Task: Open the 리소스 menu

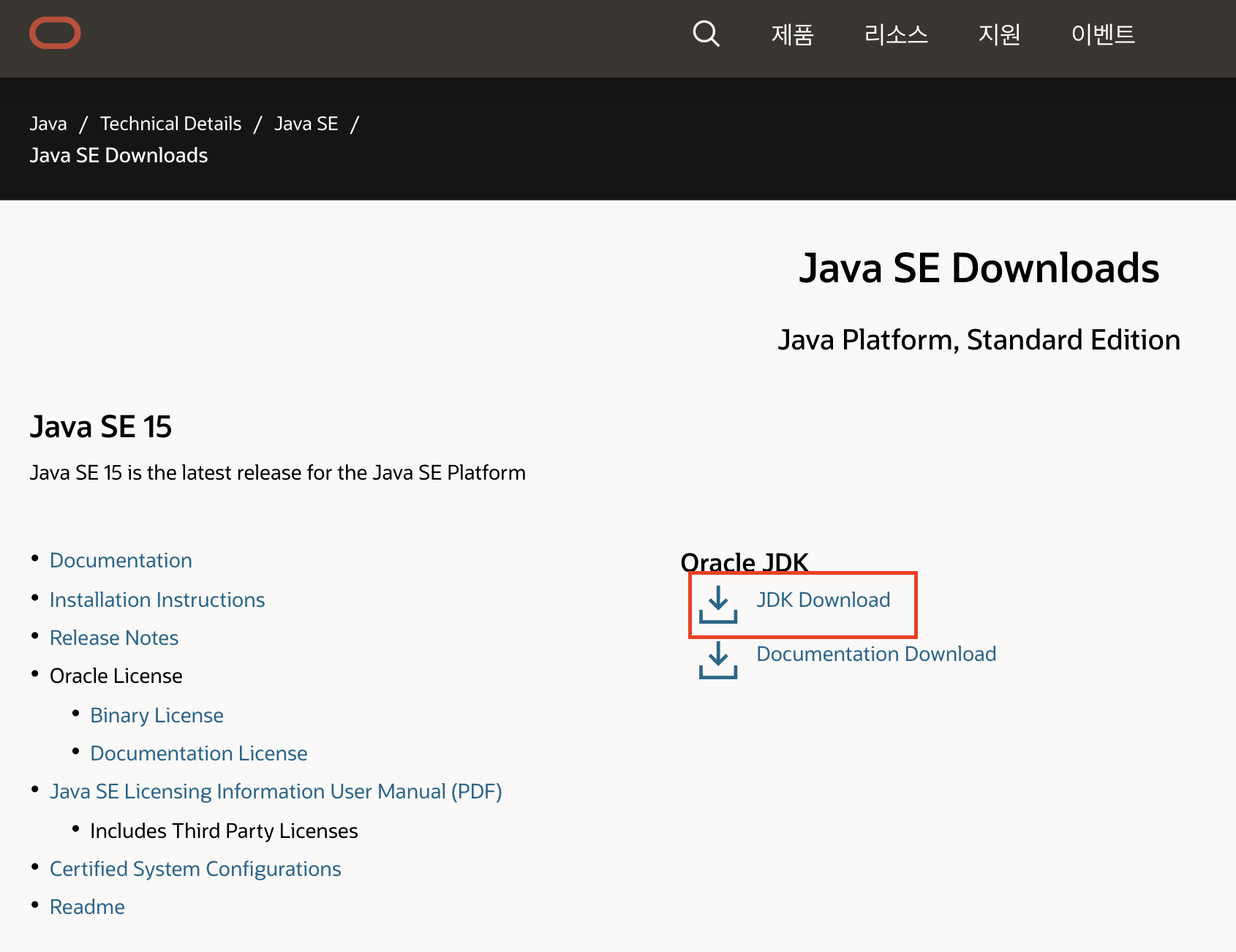Action: (896, 34)
